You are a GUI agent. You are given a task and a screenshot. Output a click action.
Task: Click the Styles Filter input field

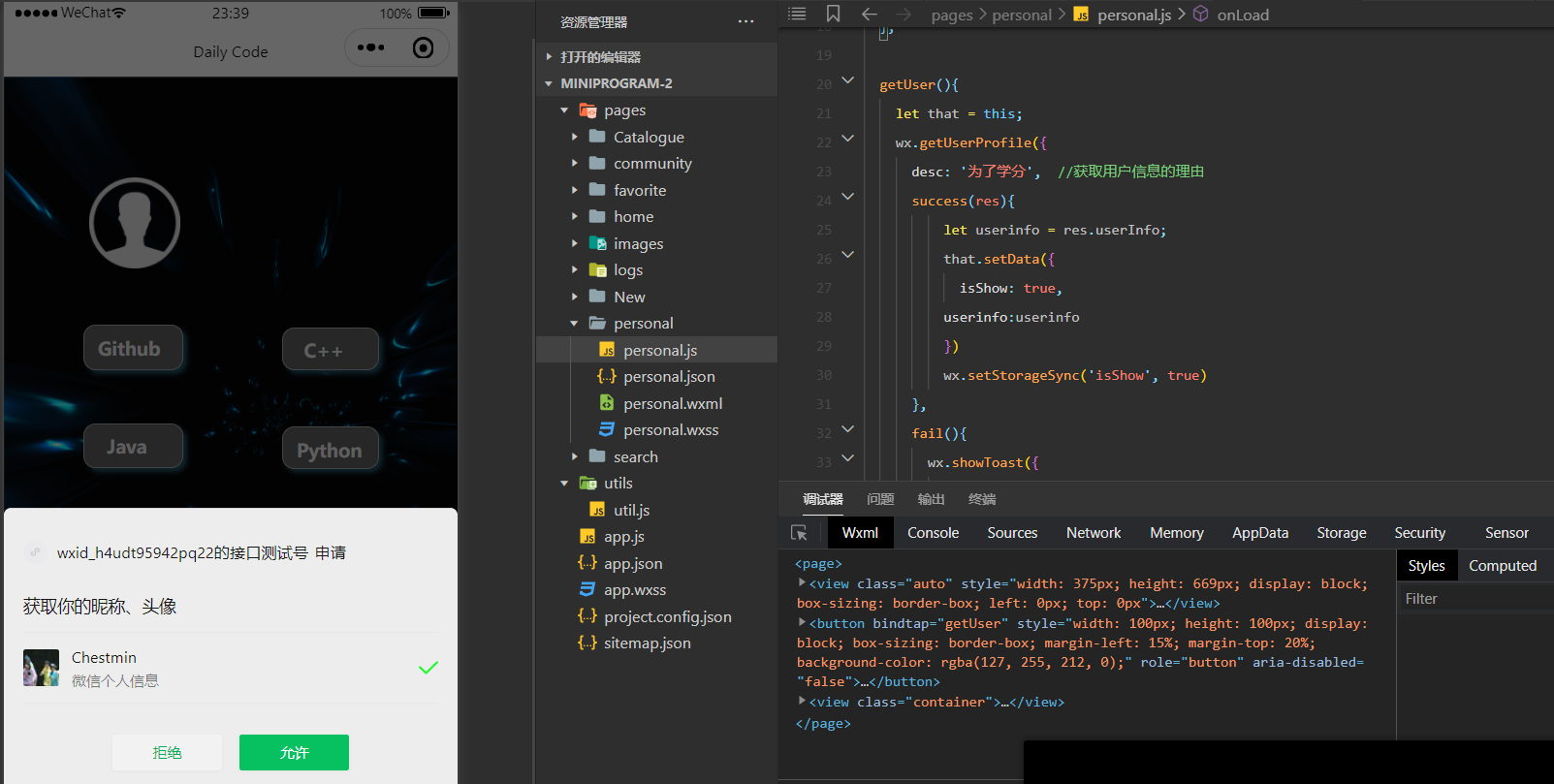click(x=1475, y=599)
